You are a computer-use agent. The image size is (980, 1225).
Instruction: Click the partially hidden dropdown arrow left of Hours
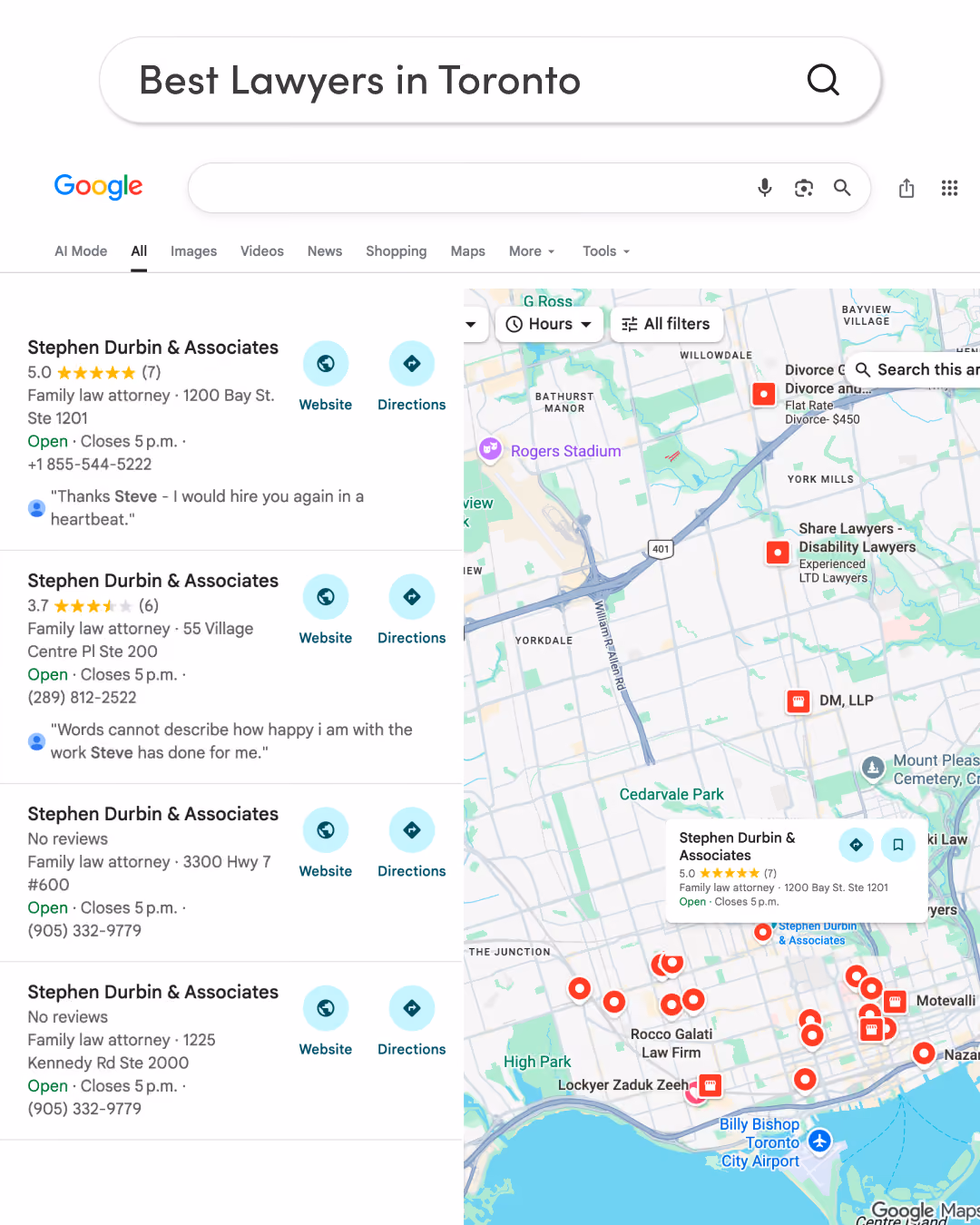[471, 324]
